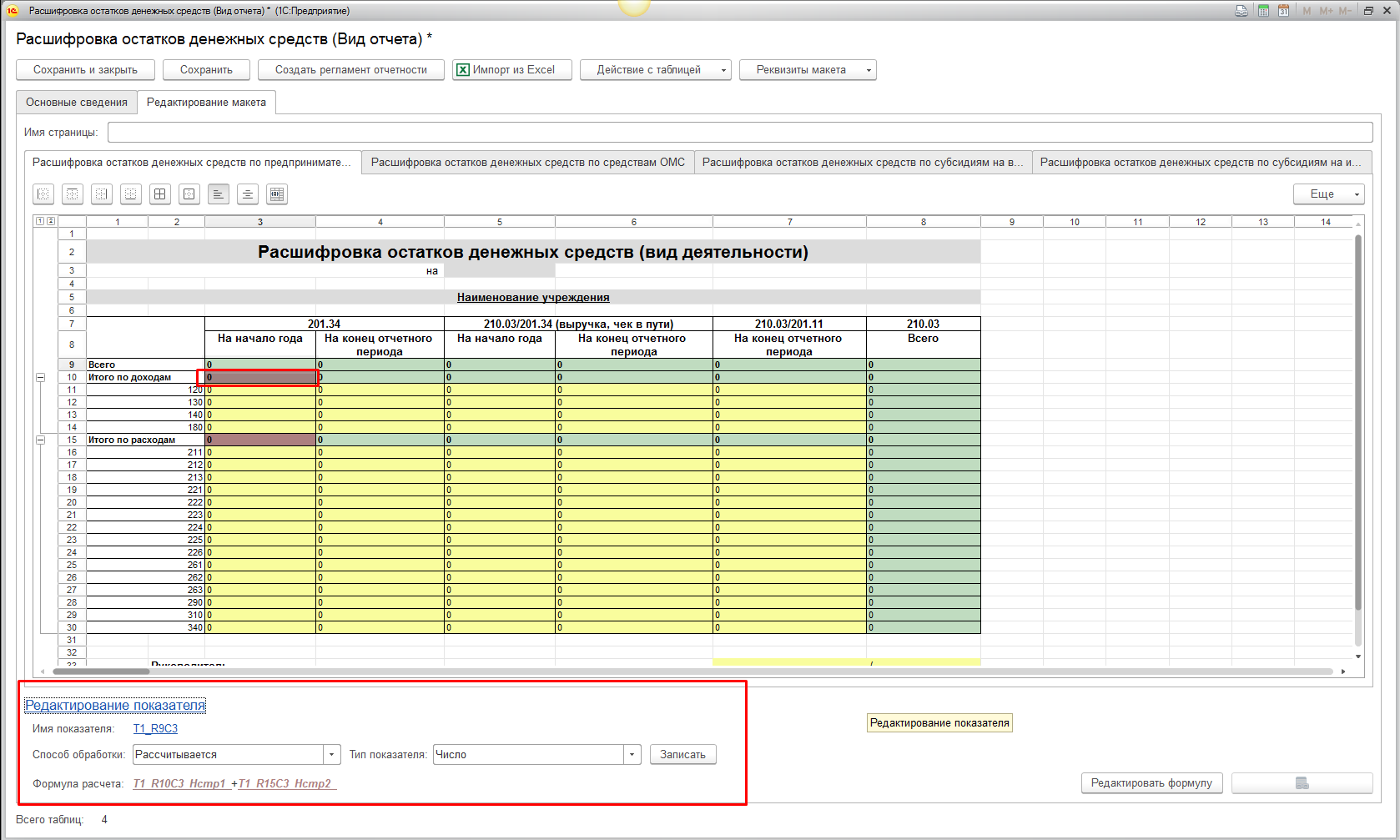Apply outside border frame icon
Screen dimensions: 1400x840
tap(189, 194)
